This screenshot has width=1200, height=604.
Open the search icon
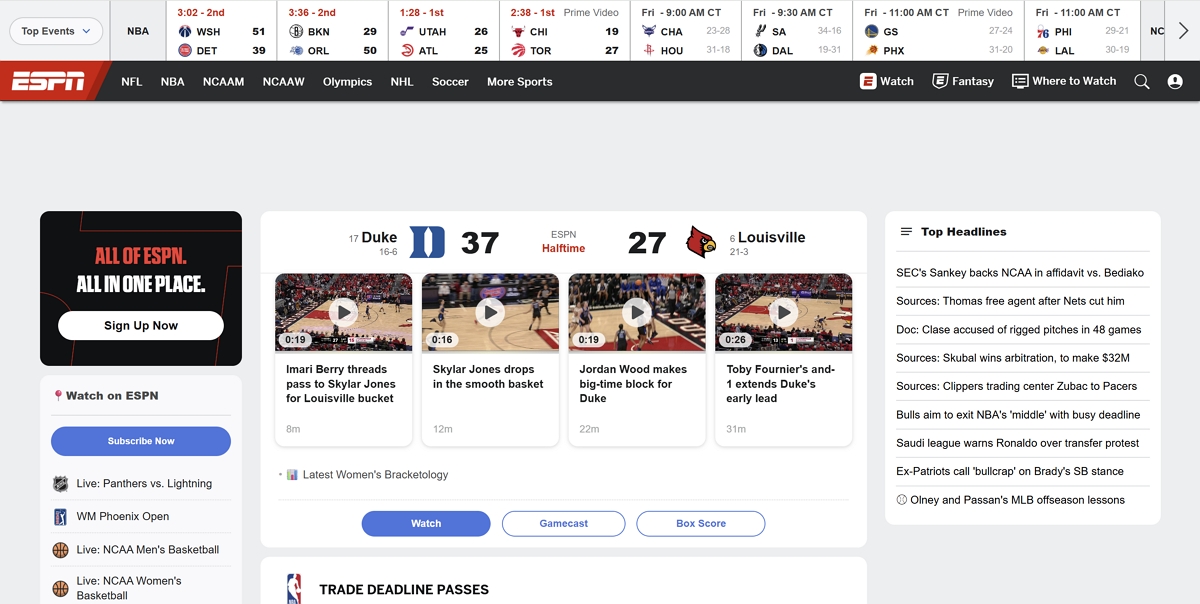tap(1141, 81)
